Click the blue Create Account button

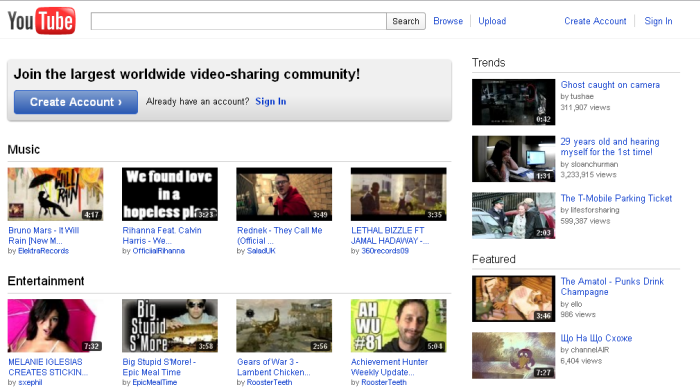tap(76, 102)
